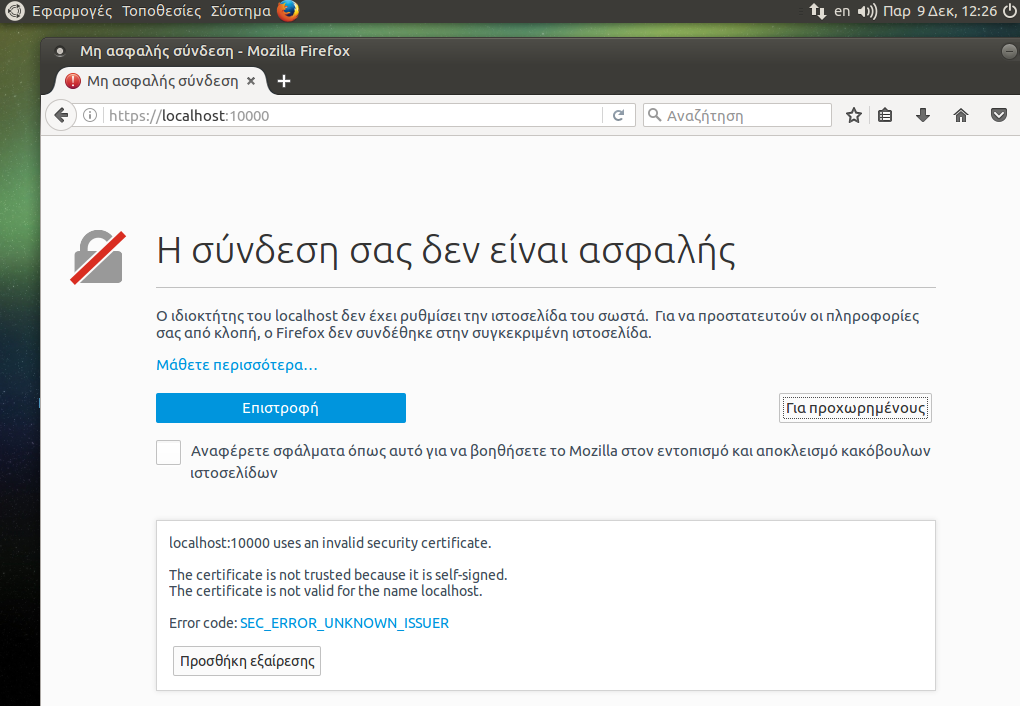Click the Για προχωρημένους button

click(x=855, y=408)
